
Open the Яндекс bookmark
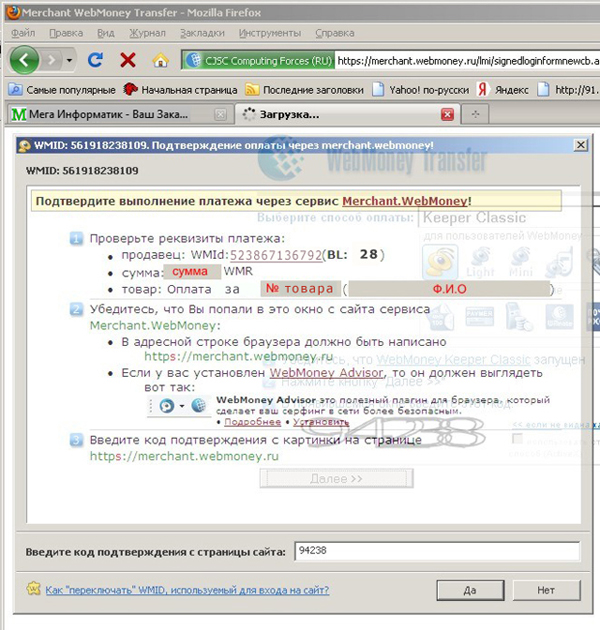503,90
